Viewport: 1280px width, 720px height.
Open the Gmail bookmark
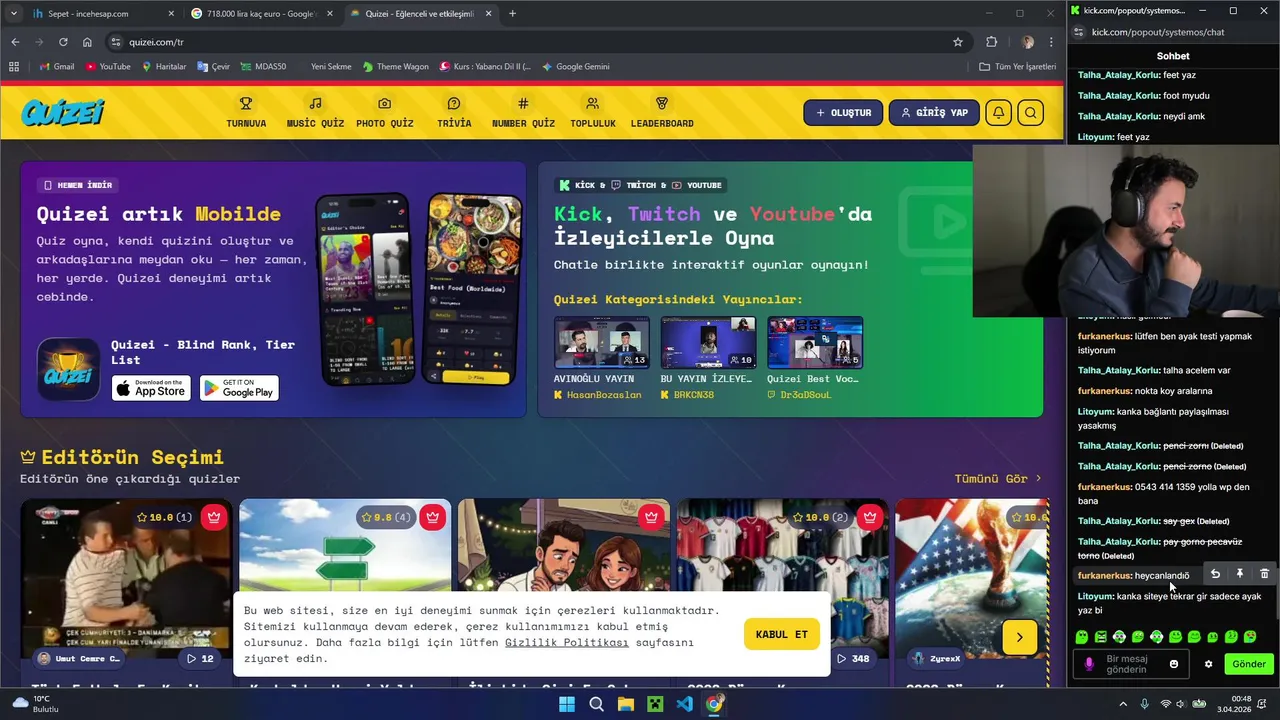click(56, 67)
